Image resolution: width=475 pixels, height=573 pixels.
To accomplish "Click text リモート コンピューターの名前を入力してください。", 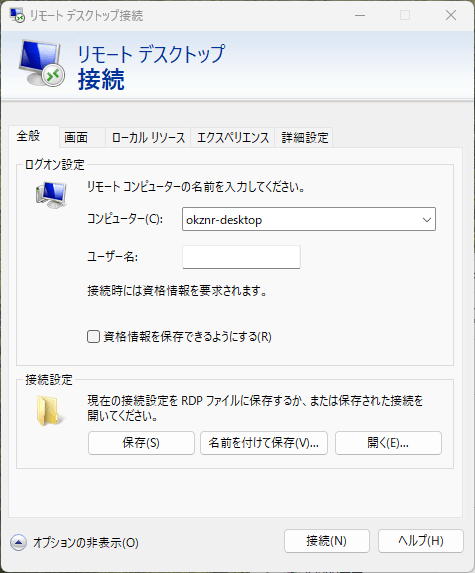I will pyautogui.click(x=196, y=187).
